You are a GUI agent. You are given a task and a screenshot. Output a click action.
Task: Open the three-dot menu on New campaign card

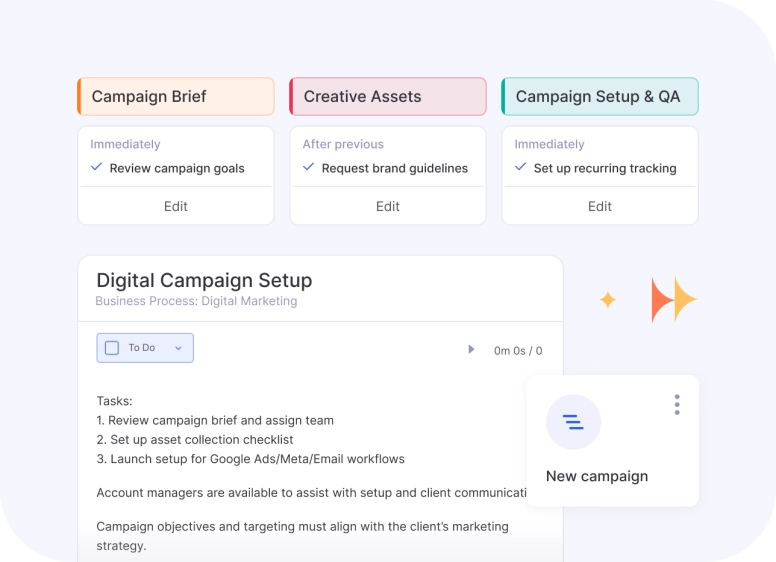[677, 404]
